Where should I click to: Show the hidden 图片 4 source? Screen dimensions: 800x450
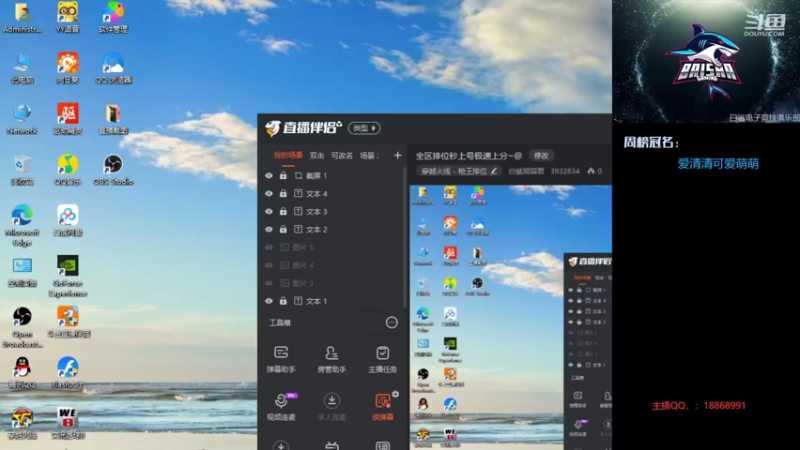269,265
